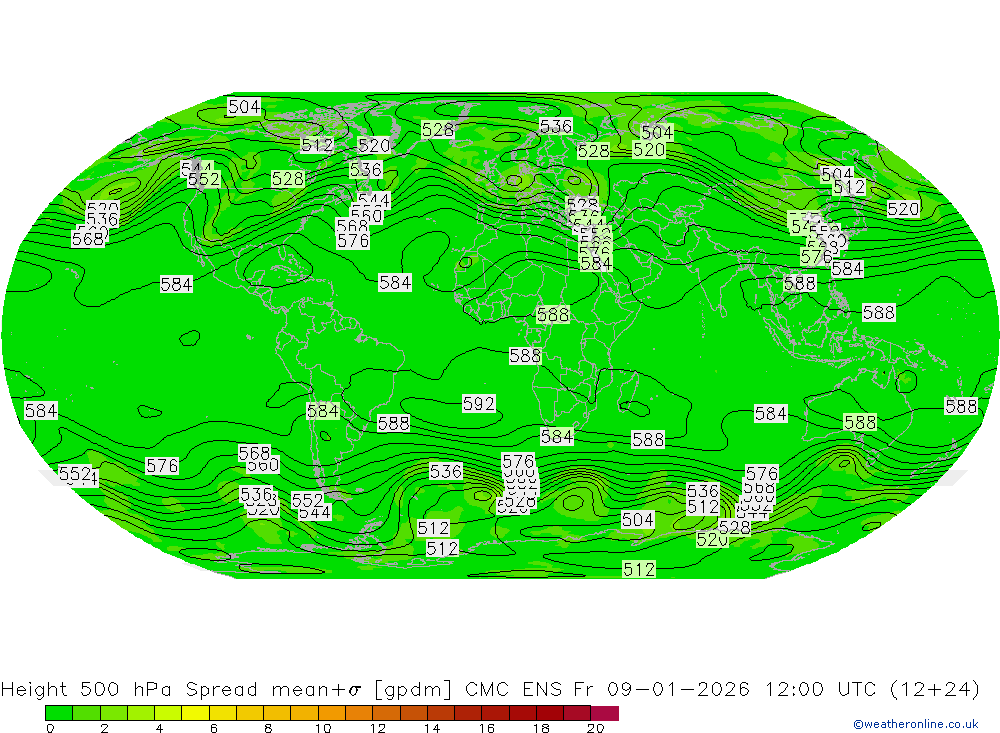Screen dimensions: 1000x733
Task: Click the "536" contour label above Scandinavia
Action: (555, 126)
